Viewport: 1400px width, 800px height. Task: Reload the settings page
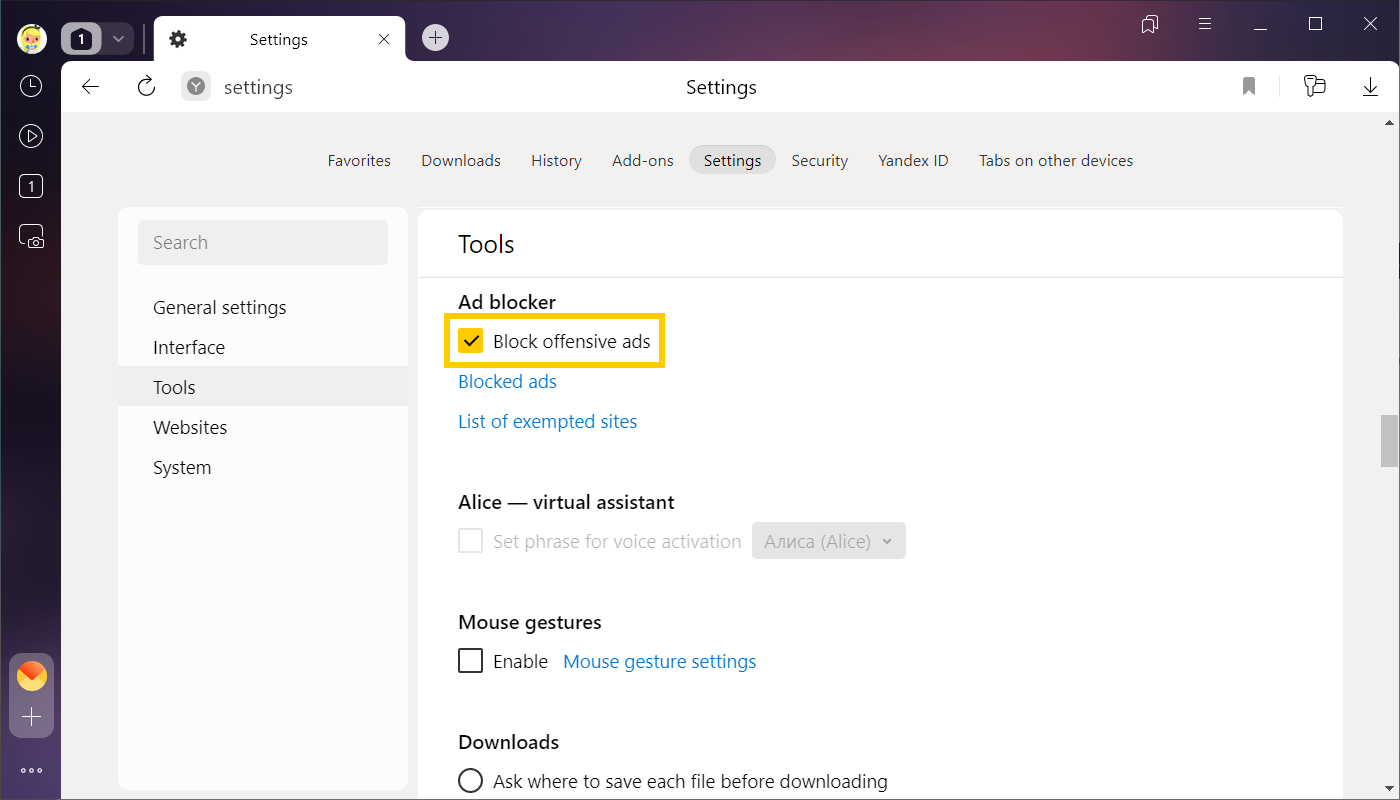[x=146, y=87]
